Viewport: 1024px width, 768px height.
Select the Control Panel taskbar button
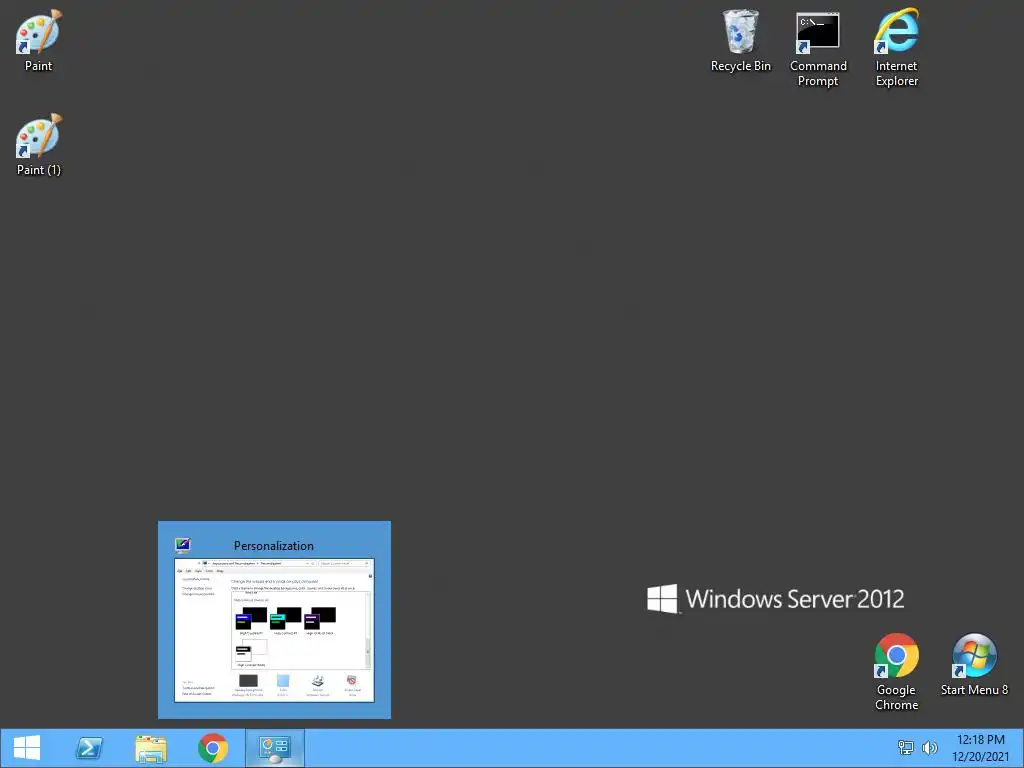point(275,748)
